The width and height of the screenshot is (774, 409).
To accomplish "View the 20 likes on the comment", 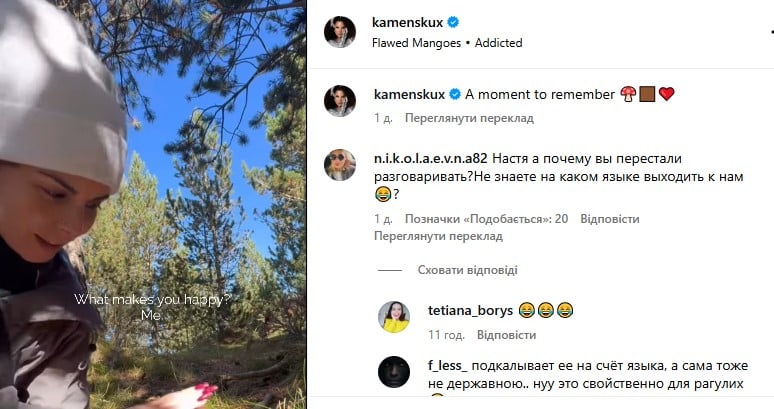I will (x=486, y=219).
